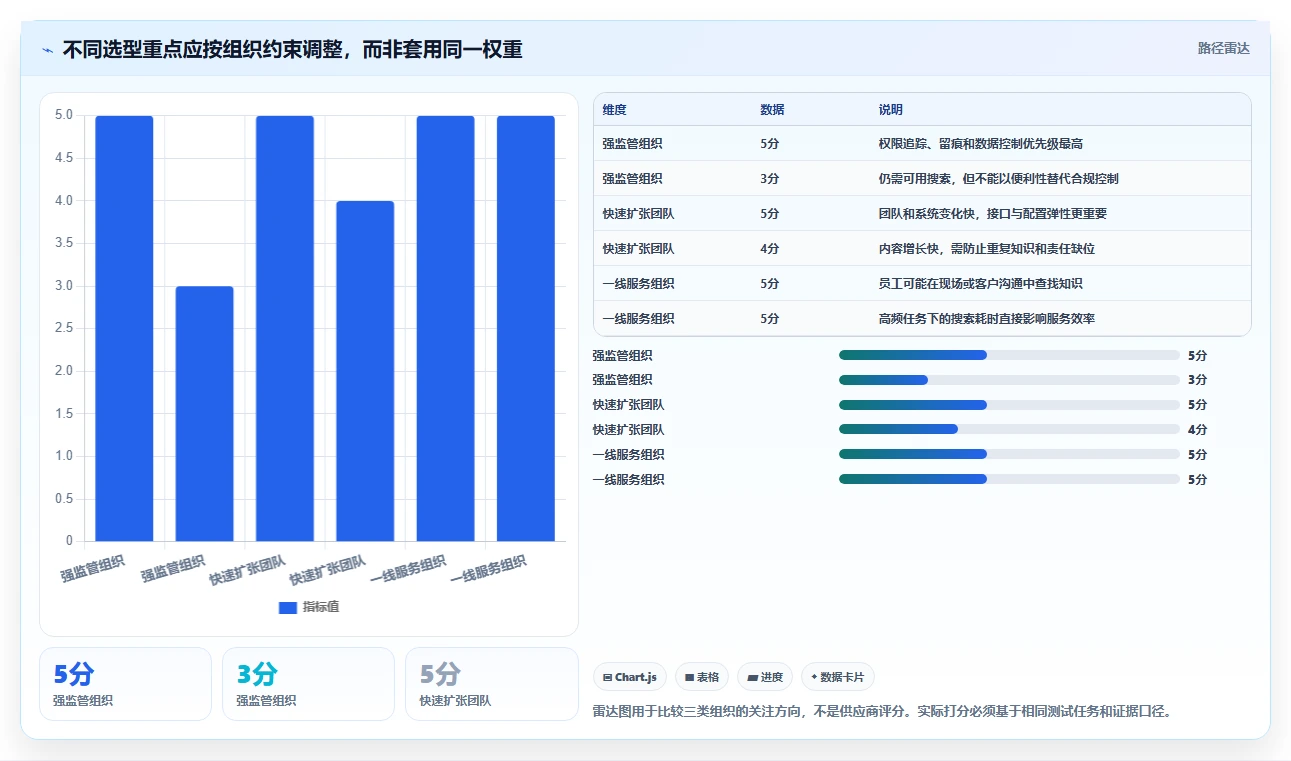Click the table's 3分 data cell
This screenshot has width=1291, height=761.
(769, 179)
